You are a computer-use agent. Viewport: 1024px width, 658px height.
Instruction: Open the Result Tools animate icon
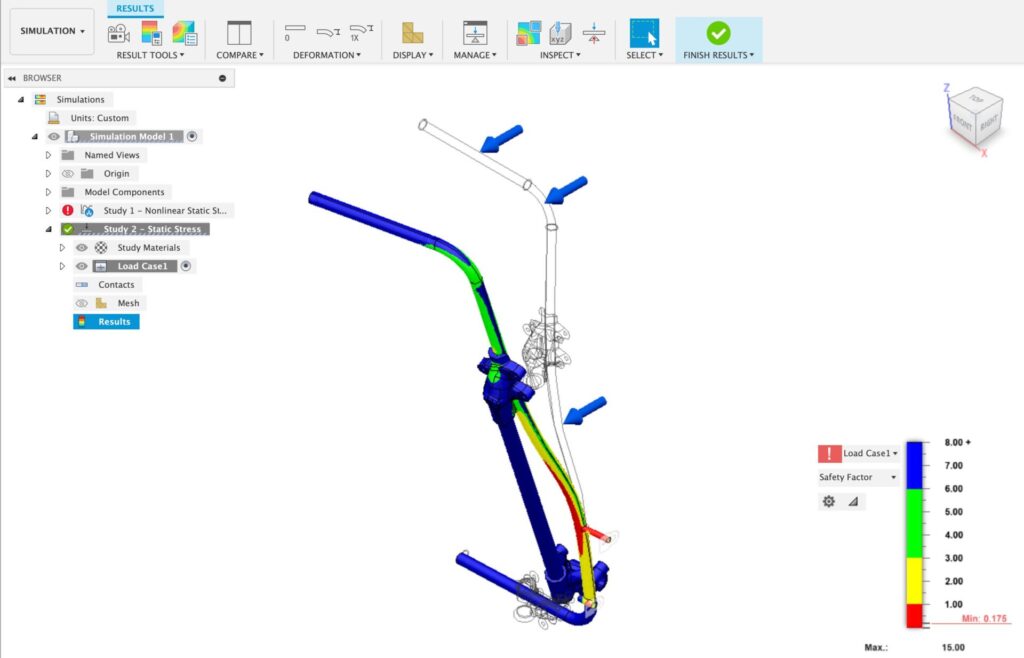117,33
